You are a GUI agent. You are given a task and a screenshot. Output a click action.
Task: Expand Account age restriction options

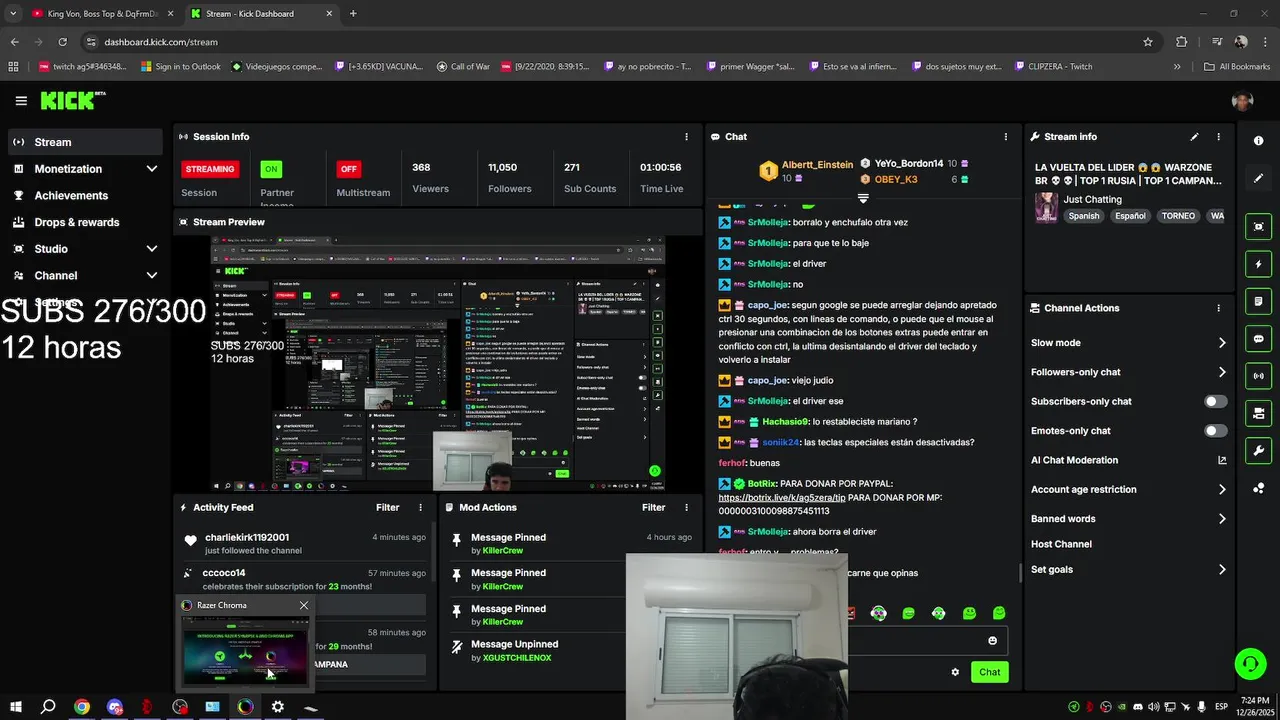(1221, 489)
